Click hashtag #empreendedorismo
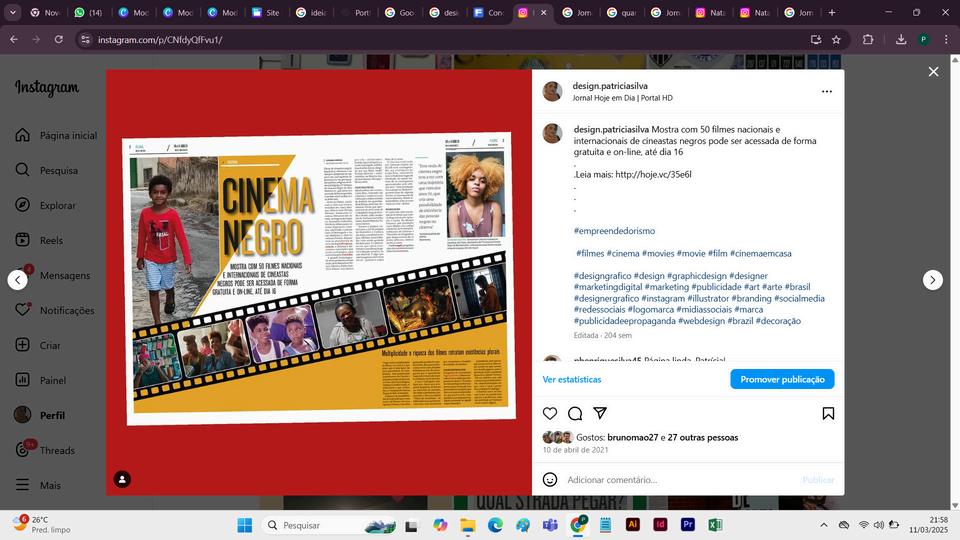The width and height of the screenshot is (960, 540). 614,231
